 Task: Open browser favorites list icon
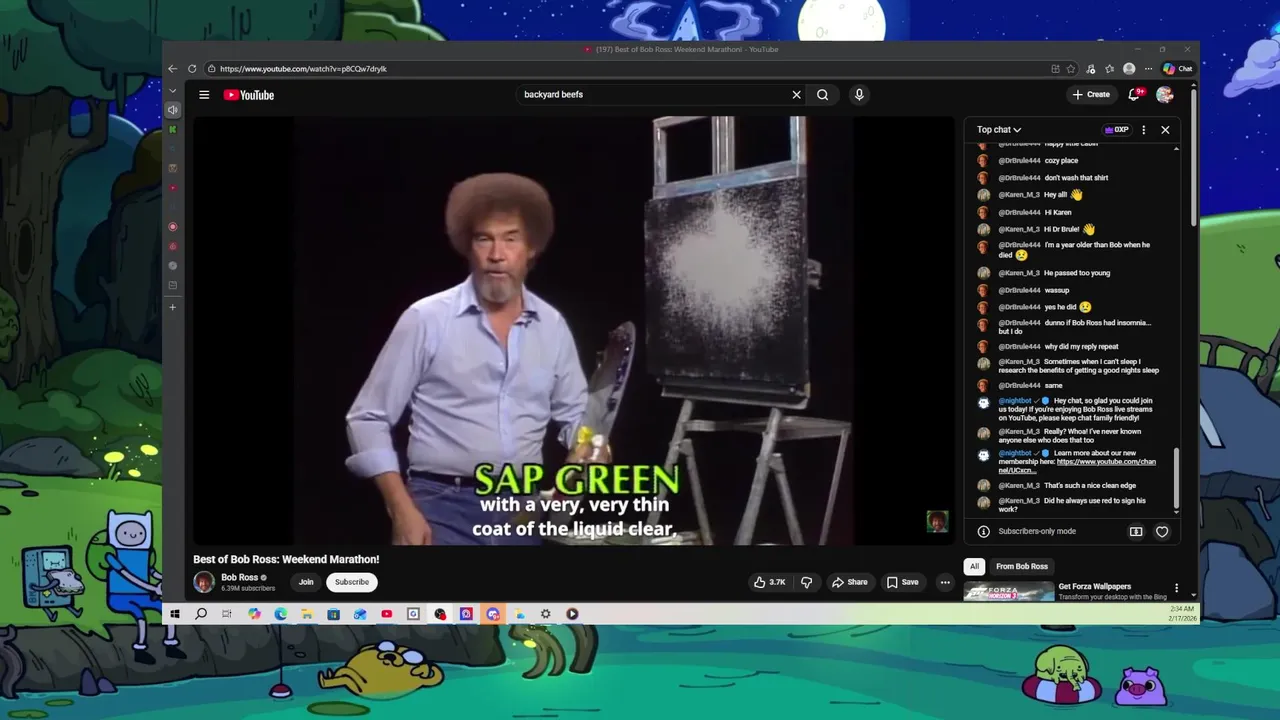pyautogui.click(x=1110, y=69)
